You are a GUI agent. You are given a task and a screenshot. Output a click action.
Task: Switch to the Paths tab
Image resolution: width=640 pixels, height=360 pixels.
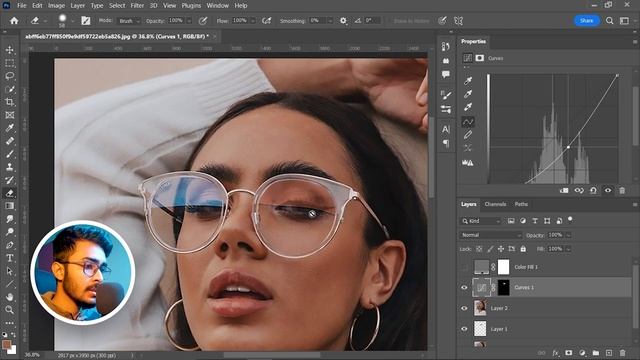tap(521, 204)
